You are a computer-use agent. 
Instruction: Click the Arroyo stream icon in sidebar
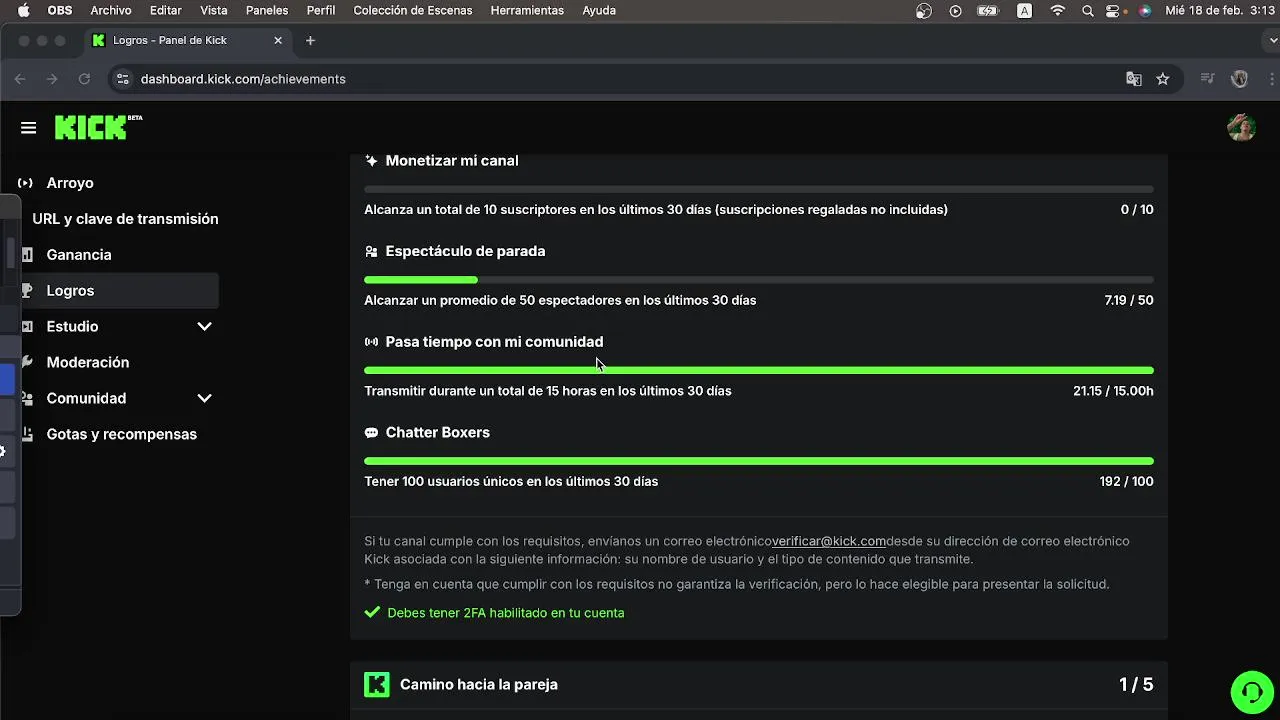tap(26, 183)
